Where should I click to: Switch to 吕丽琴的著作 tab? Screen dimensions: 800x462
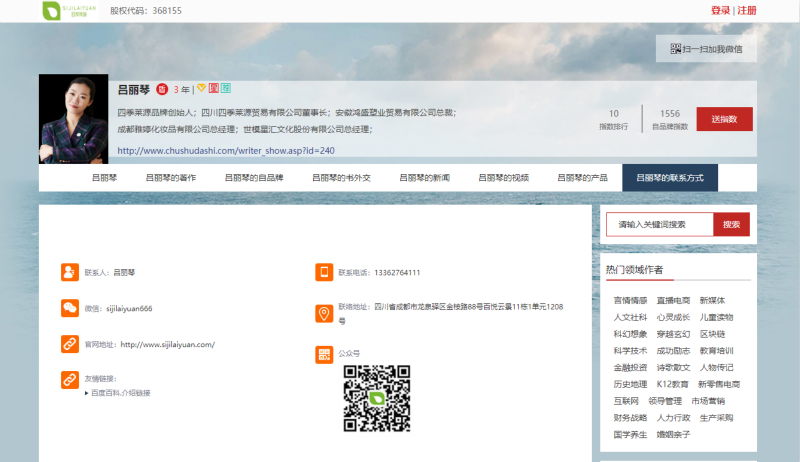[x=171, y=178]
